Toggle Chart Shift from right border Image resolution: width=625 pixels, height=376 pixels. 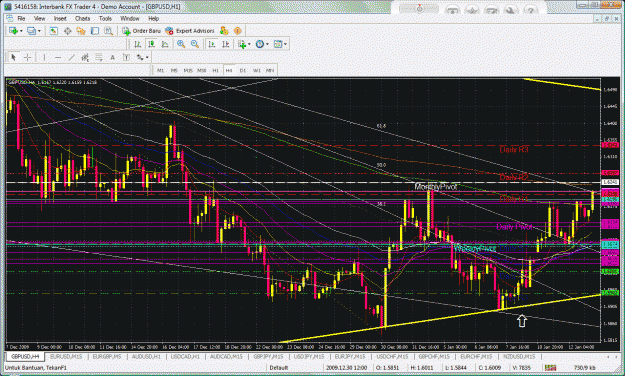(225, 44)
